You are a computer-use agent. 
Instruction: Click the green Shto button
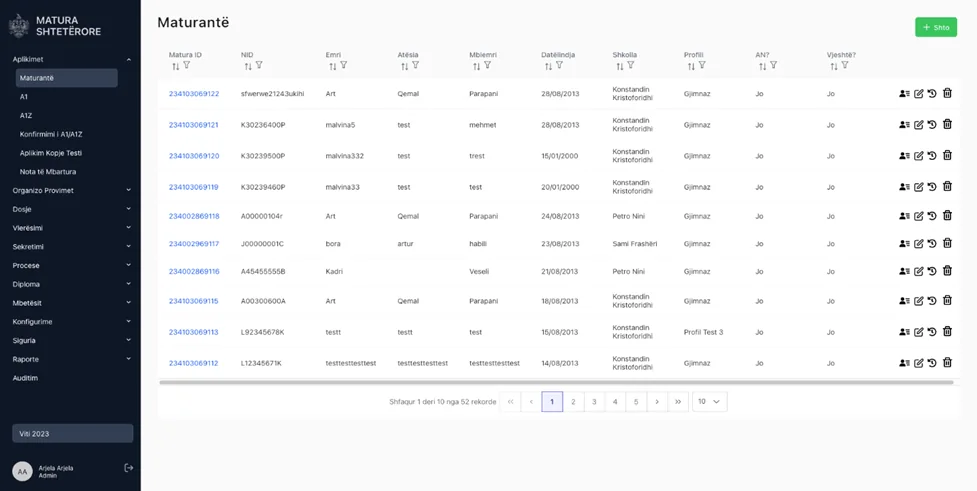coord(936,27)
